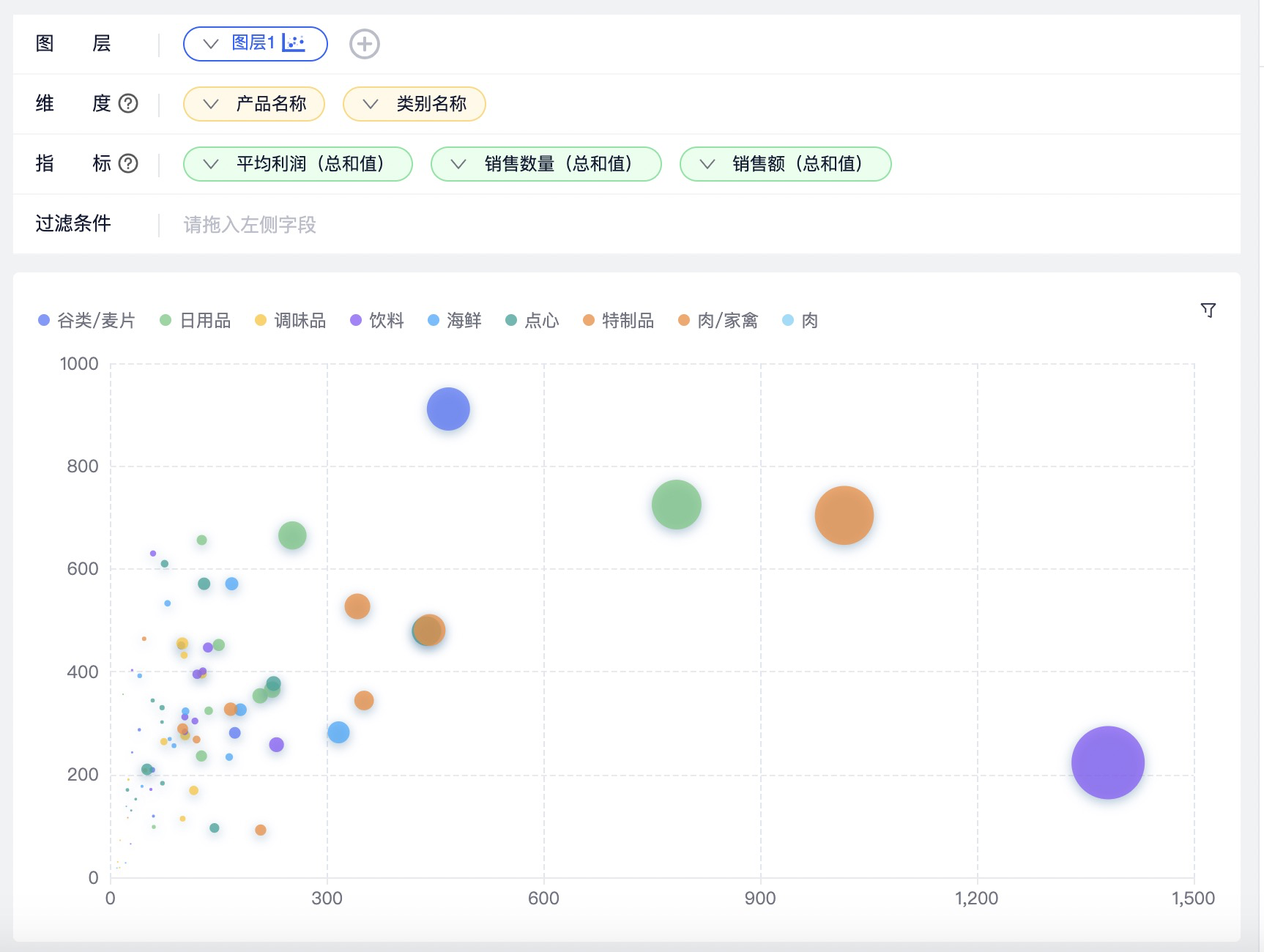Click the filter funnel icon above chart
This screenshot has width=1264, height=952.
1208,310
